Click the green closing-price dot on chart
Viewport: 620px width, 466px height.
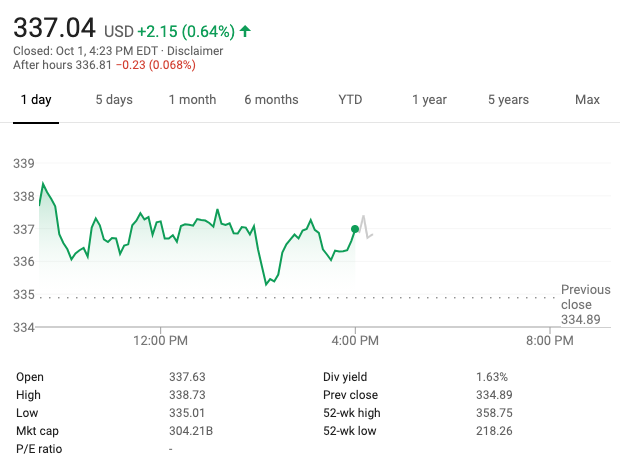click(x=355, y=229)
